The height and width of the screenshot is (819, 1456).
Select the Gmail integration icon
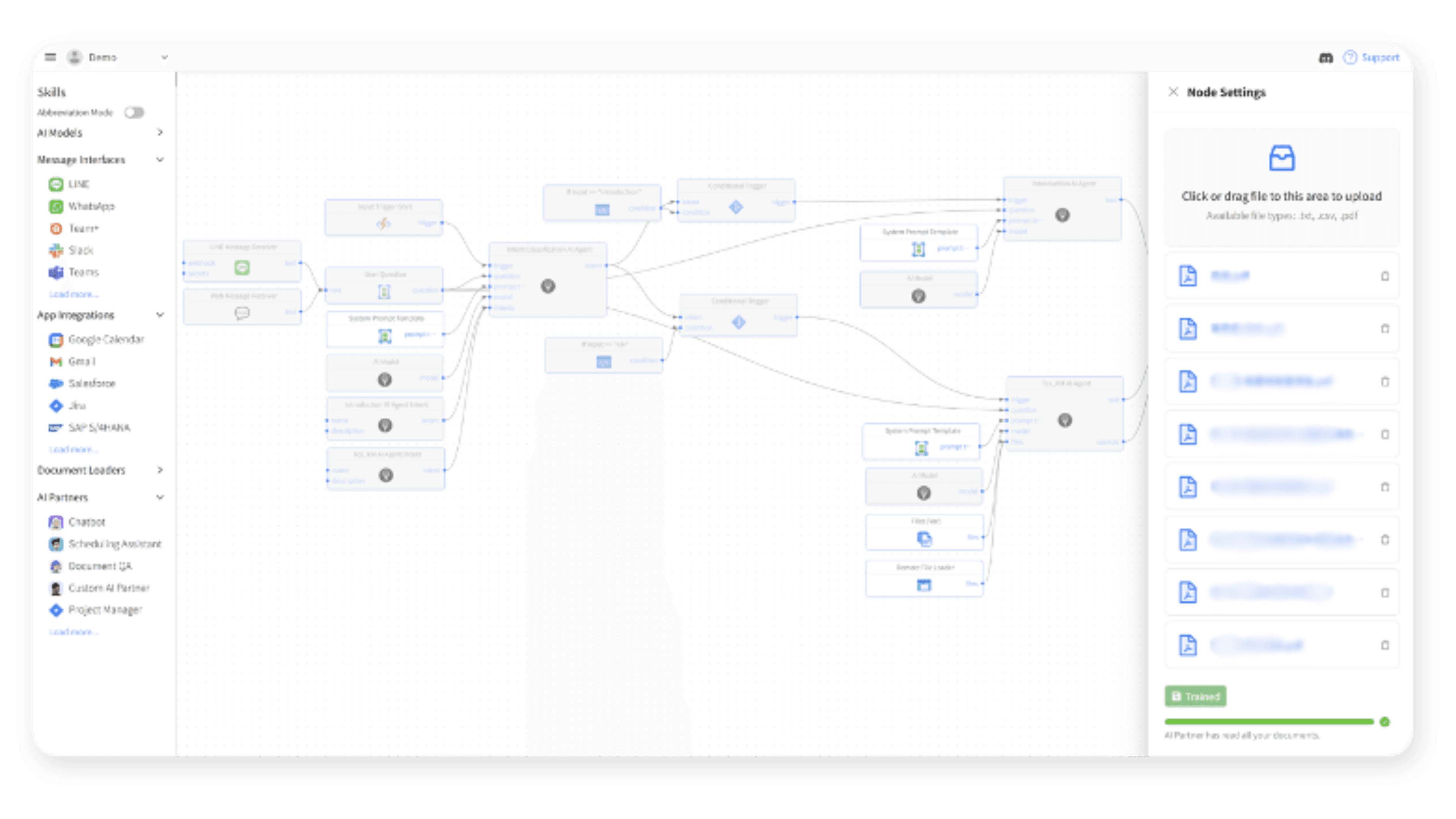point(56,362)
